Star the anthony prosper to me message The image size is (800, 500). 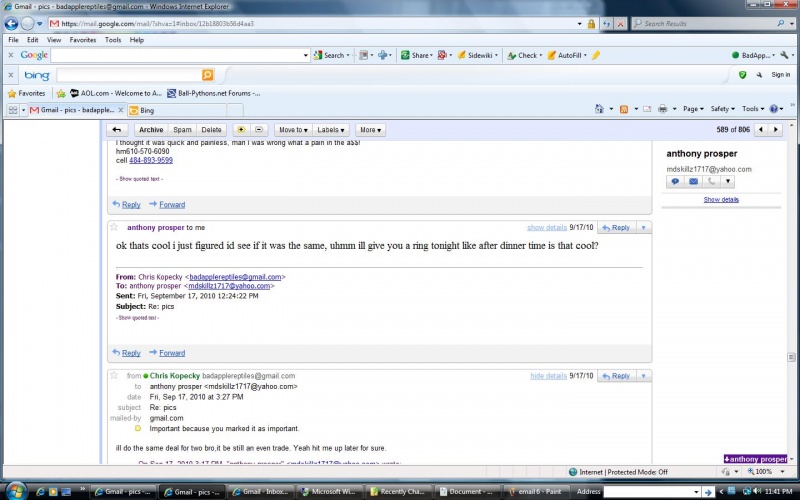point(114,227)
